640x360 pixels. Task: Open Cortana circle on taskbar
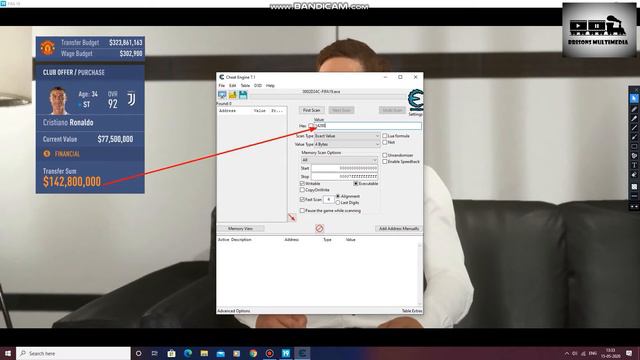click(x=138, y=353)
